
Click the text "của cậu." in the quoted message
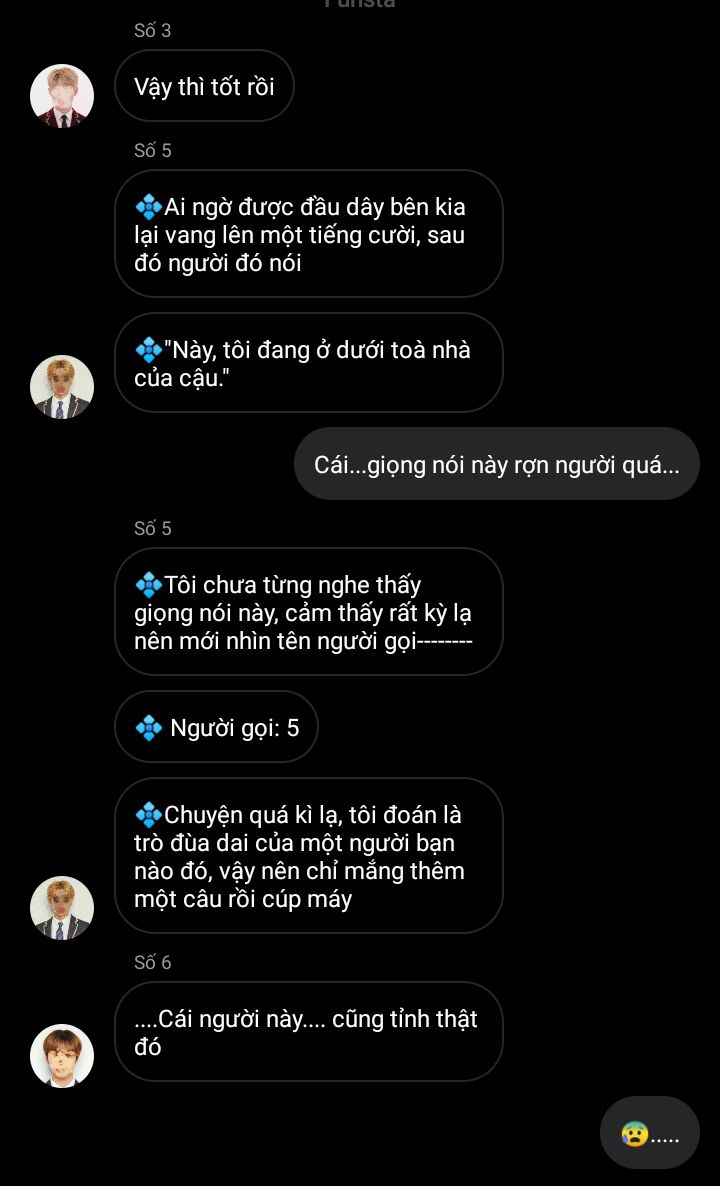click(x=176, y=378)
